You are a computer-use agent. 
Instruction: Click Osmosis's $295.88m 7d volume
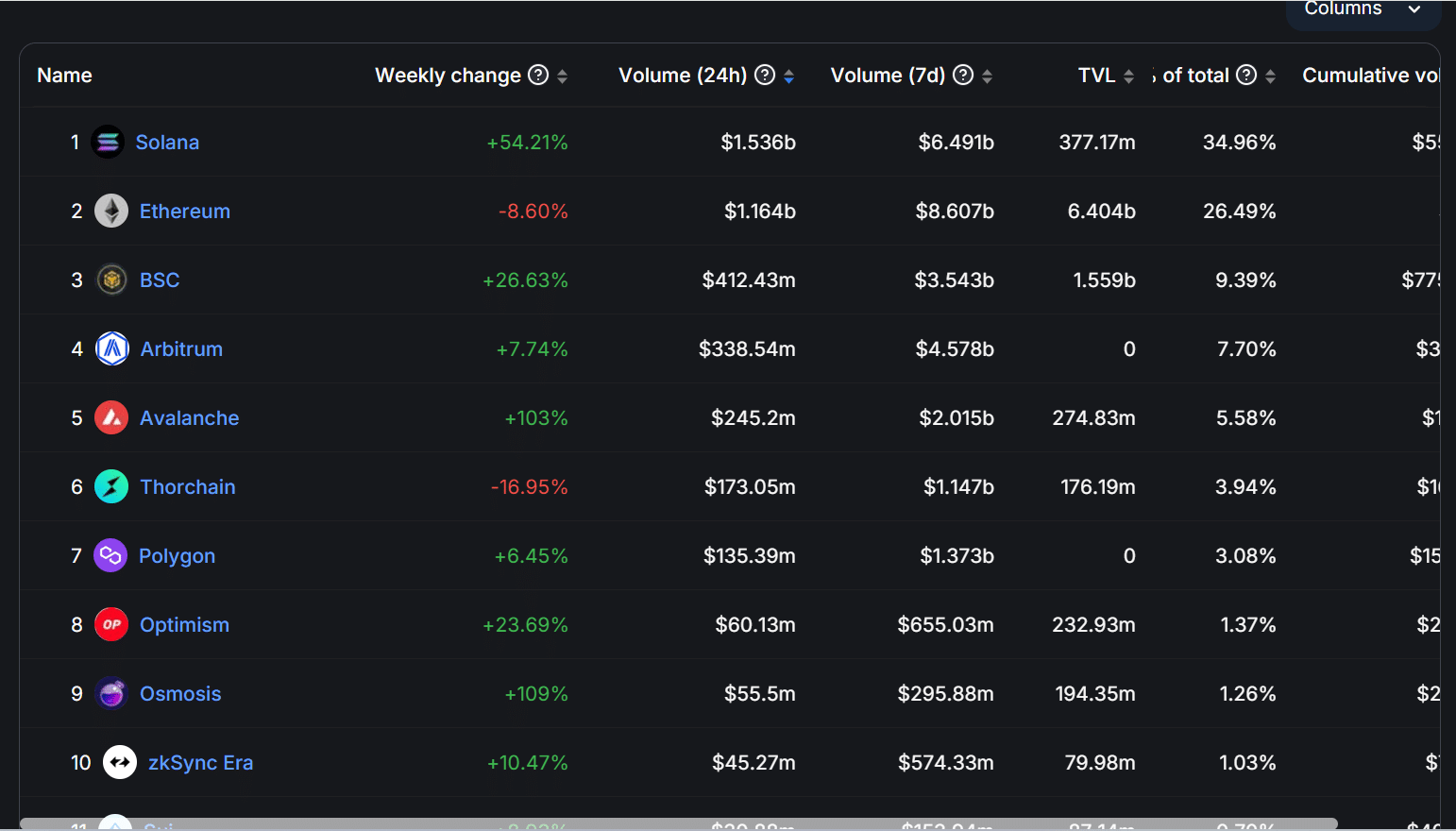click(x=945, y=693)
